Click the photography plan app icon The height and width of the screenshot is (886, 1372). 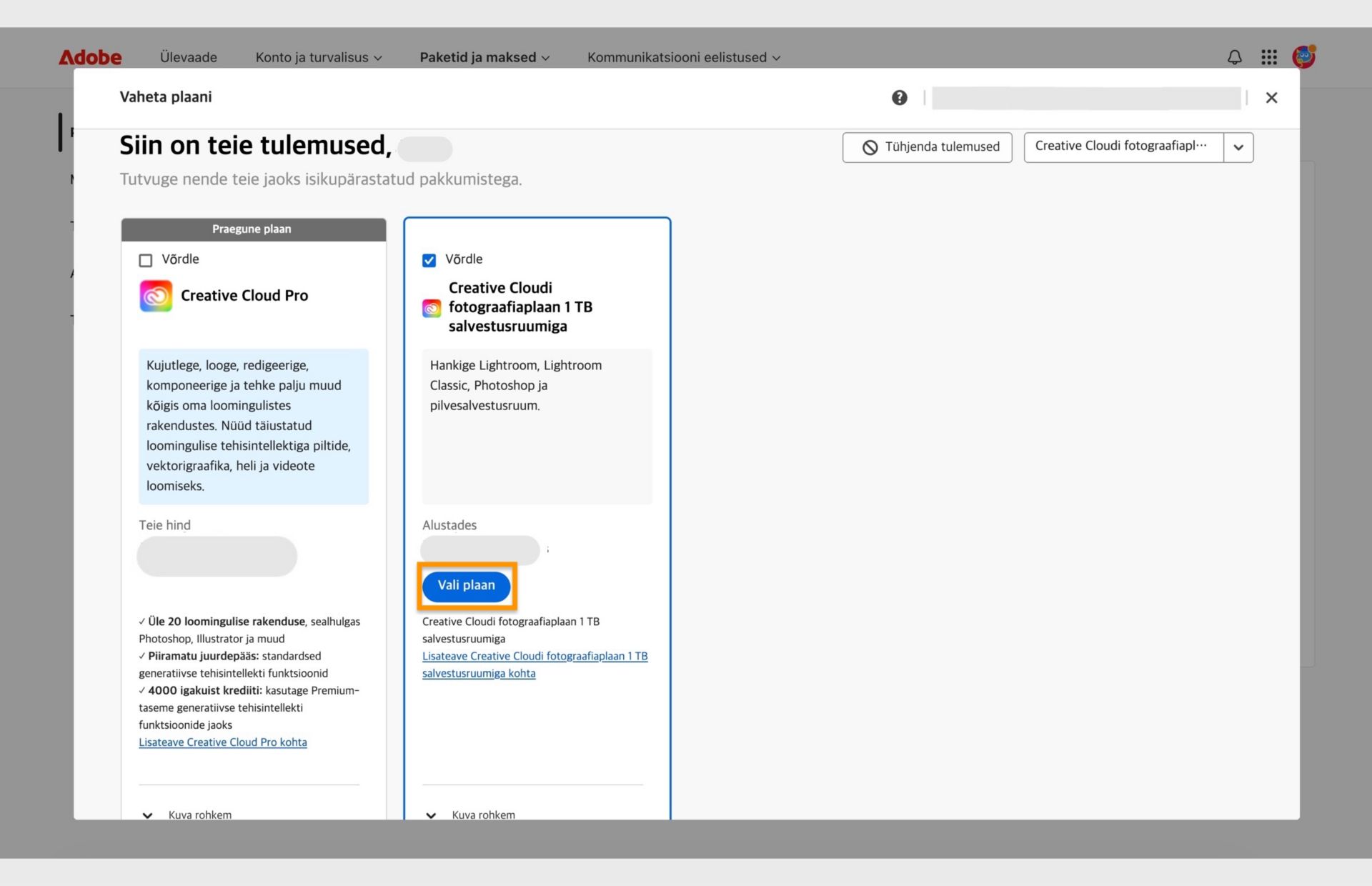click(x=432, y=308)
